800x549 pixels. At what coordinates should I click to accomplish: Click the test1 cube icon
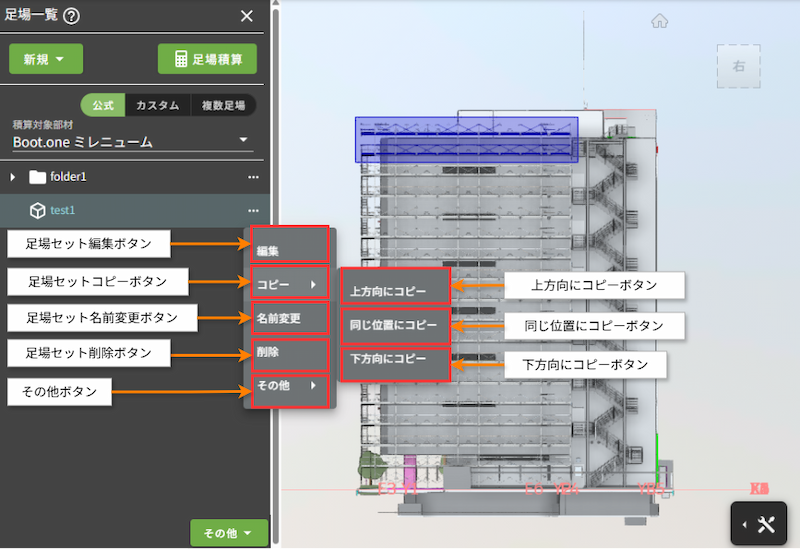click(37, 211)
